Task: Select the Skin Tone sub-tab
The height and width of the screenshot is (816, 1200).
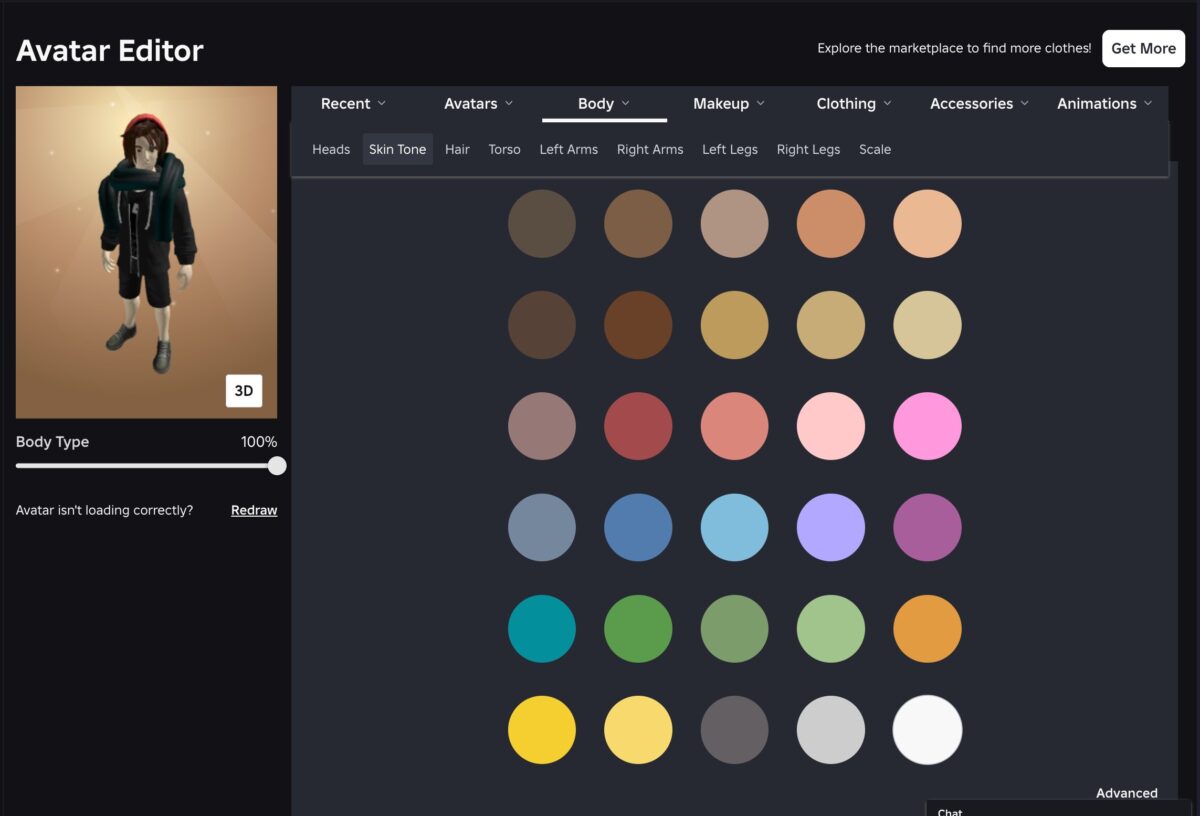Action: (x=397, y=149)
